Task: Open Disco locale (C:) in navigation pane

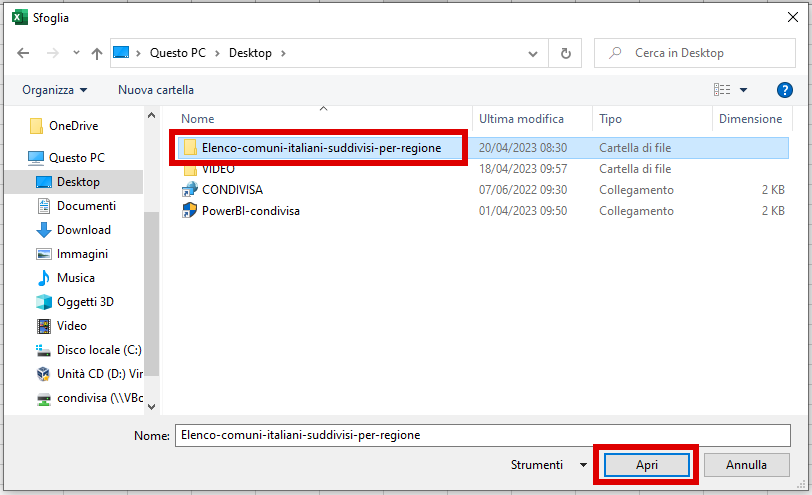Action: click(x=99, y=350)
